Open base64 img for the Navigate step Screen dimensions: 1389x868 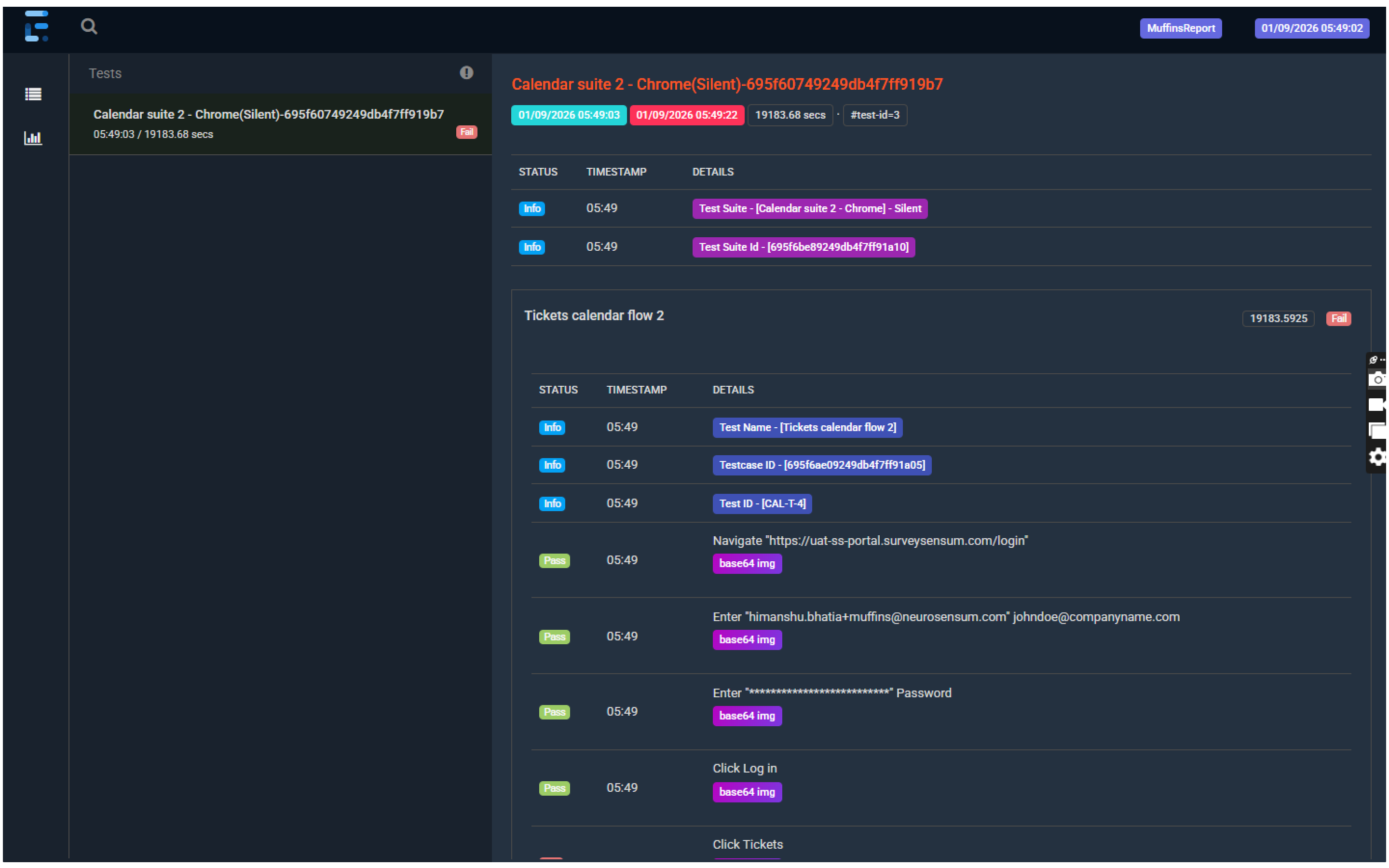click(747, 563)
